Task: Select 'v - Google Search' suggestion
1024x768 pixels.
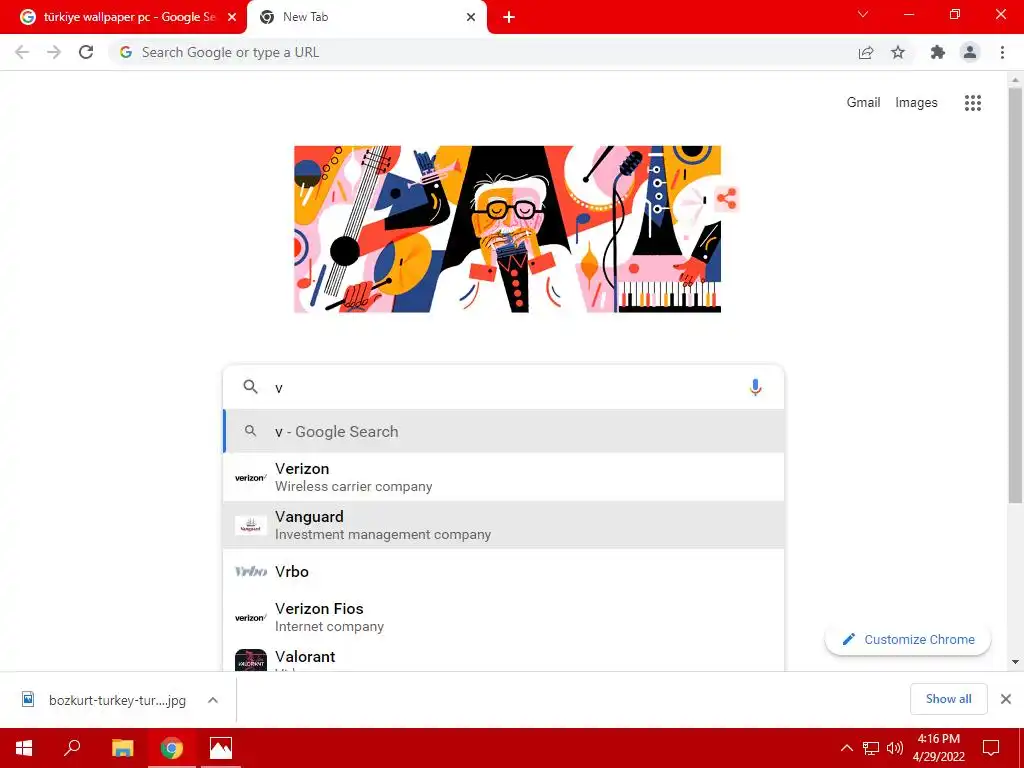Action: (504, 431)
